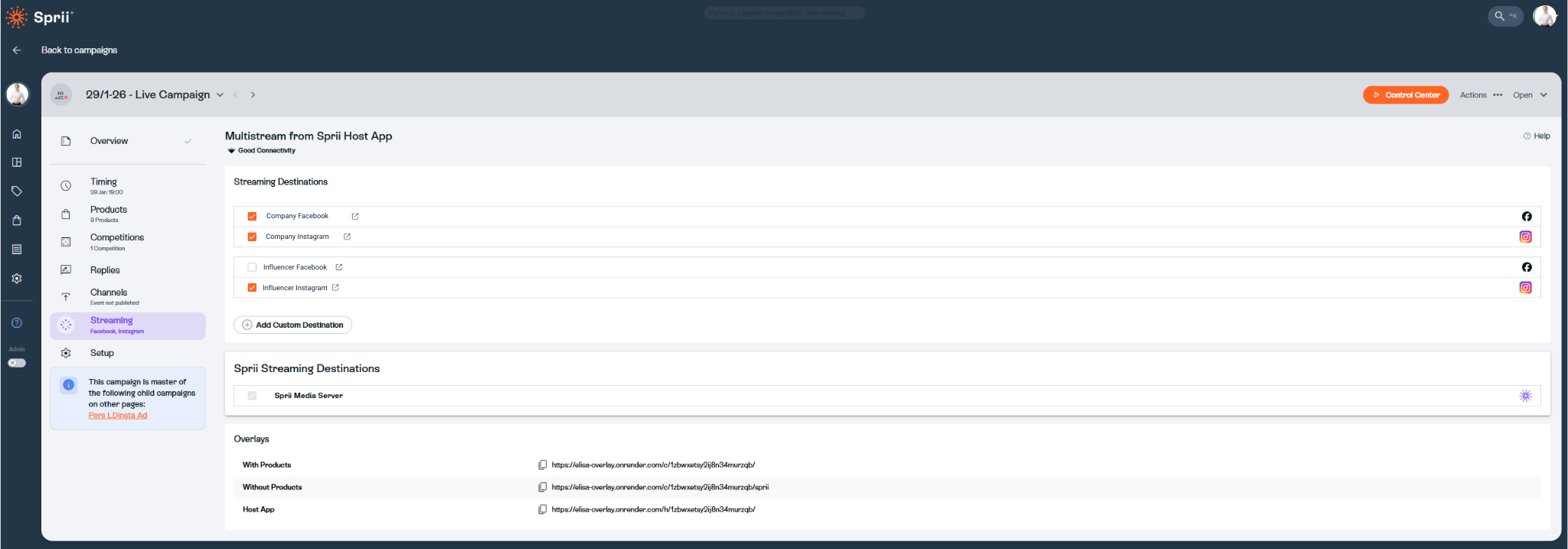Copy the Host App overlay URL
Screen dimensions: 1568x549
click(542, 509)
